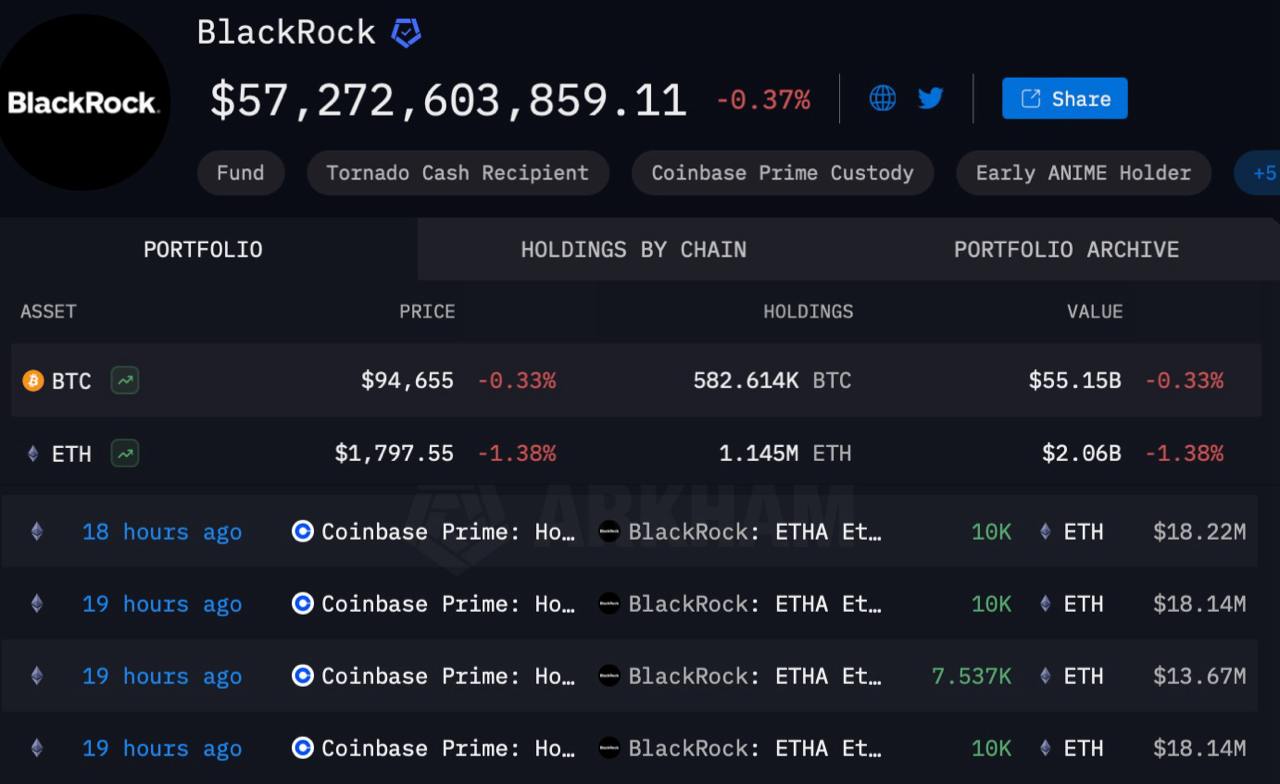
Task: Open the Twitter bird icon
Action: (931, 98)
